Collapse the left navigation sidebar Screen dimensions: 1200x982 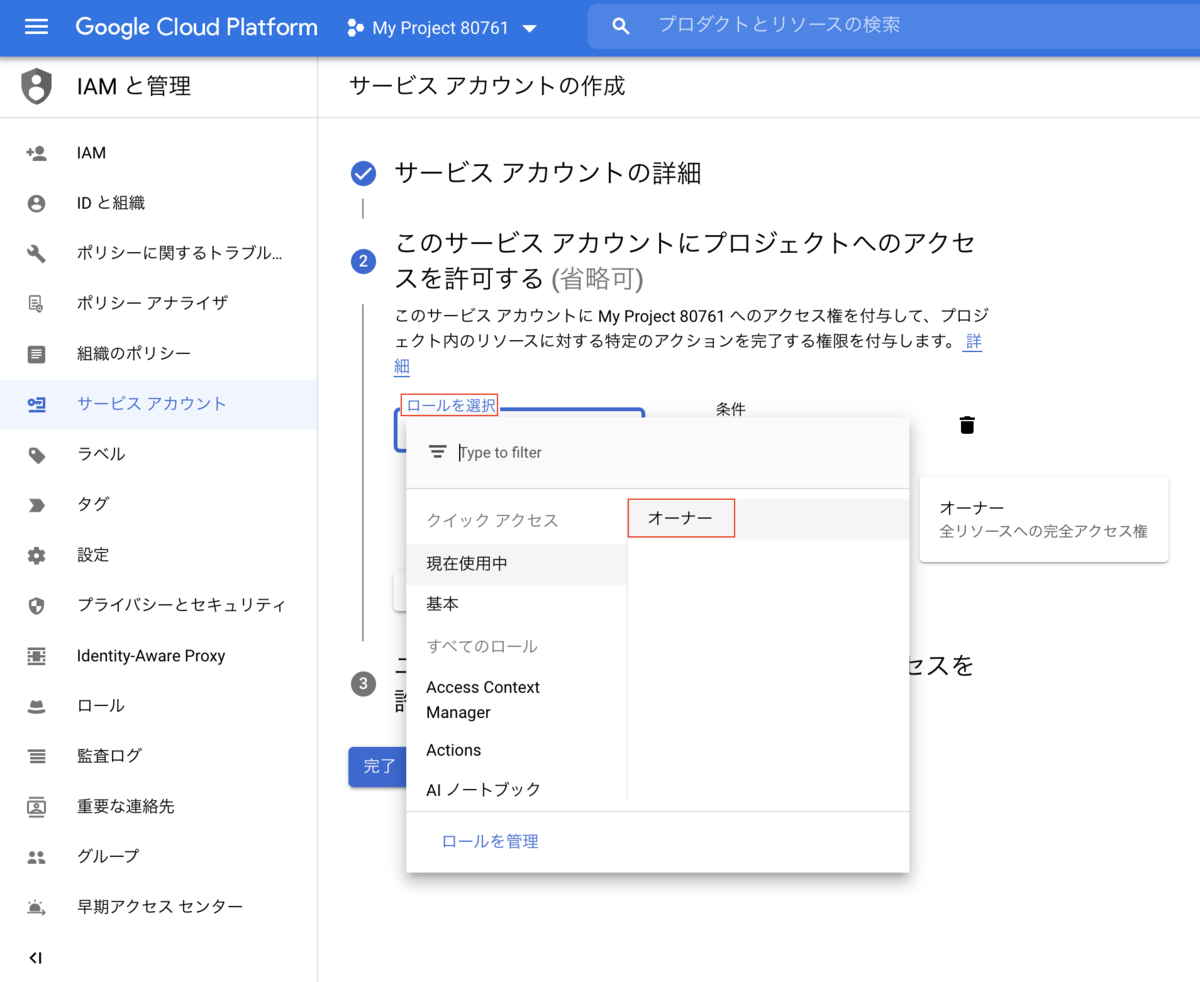coord(36,957)
